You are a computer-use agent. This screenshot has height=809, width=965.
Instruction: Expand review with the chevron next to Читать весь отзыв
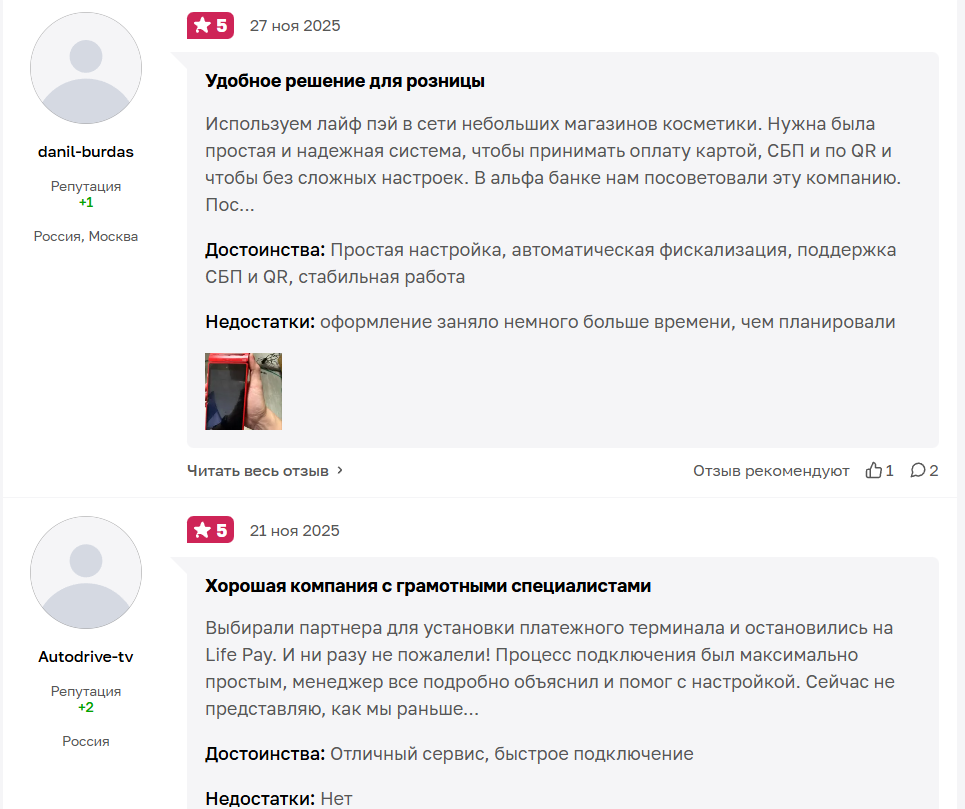(x=340, y=471)
